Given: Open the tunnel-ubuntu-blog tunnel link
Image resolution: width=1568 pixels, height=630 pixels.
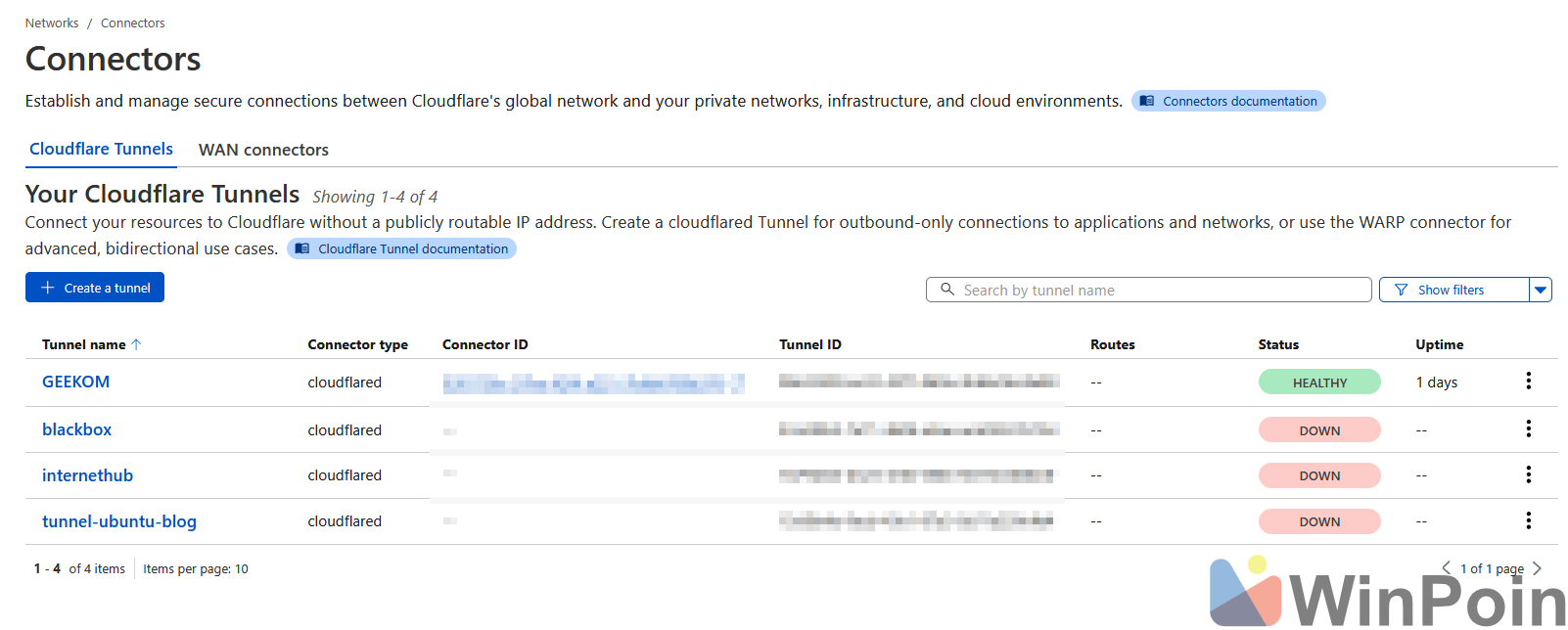Looking at the screenshot, I should pyautogui.click(x=119, y=521).
